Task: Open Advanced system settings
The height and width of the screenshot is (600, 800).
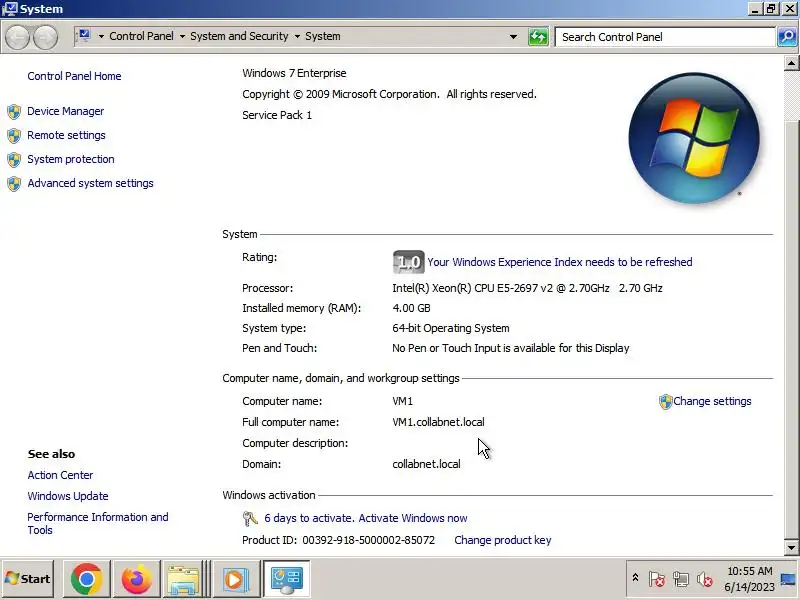Action: point(90,183)
